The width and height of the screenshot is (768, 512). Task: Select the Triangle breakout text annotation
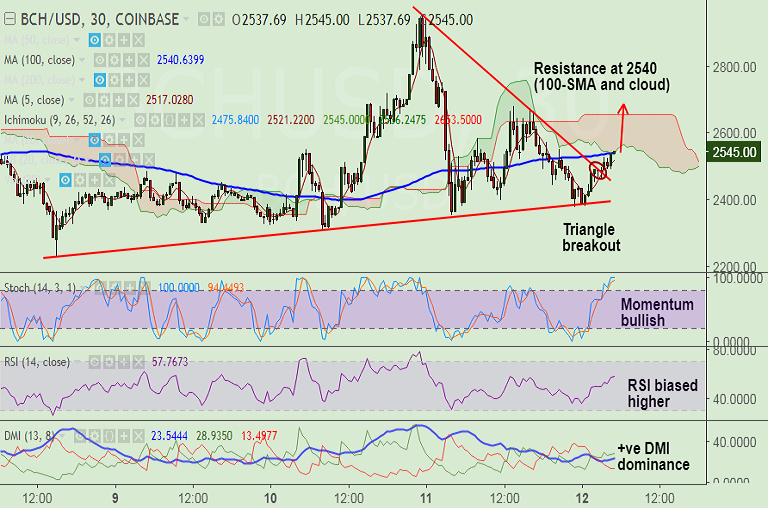[x=591, y=237]
